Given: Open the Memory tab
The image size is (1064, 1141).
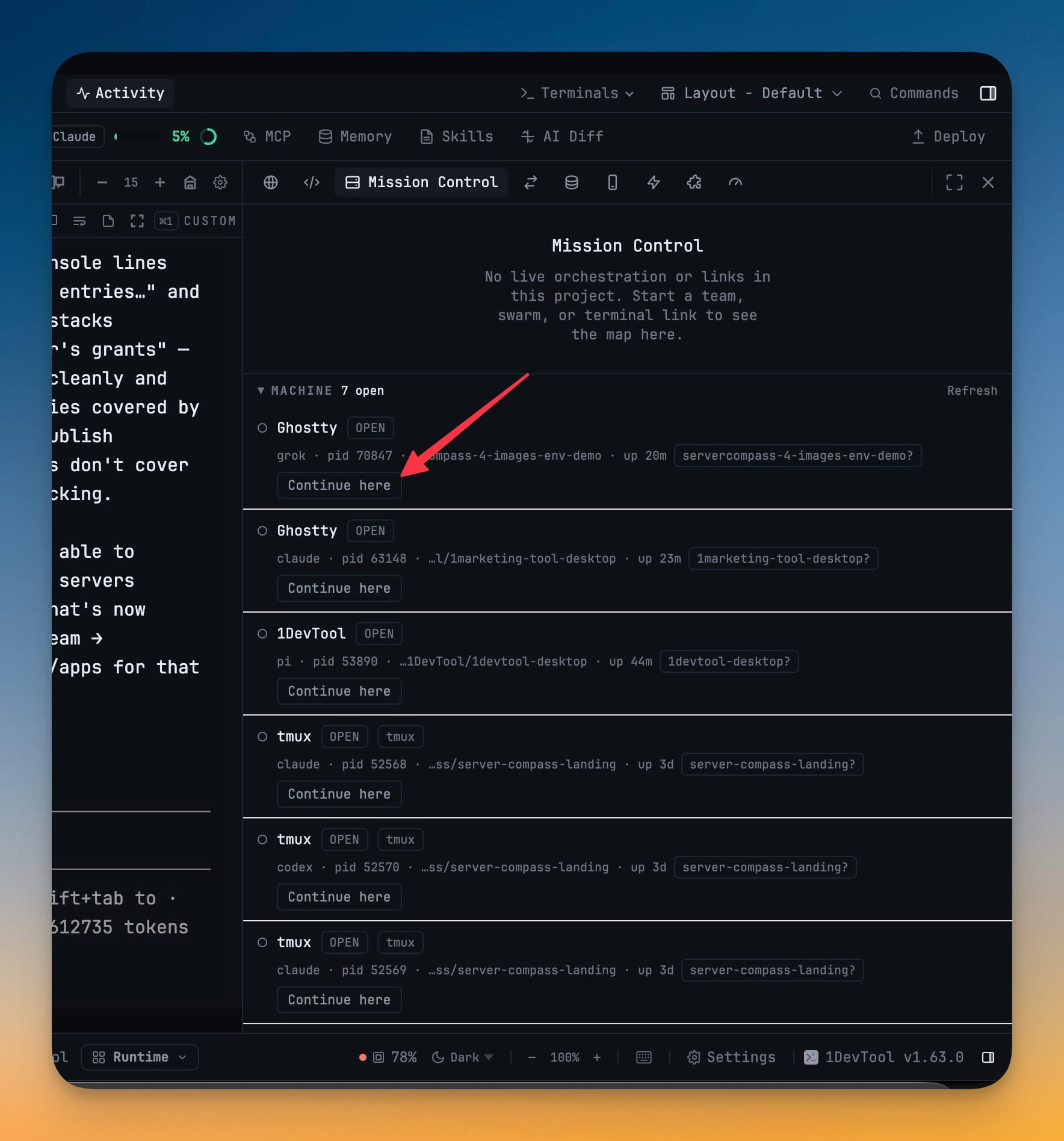Looking at the screenshot, I should click(x=355, y=137).
